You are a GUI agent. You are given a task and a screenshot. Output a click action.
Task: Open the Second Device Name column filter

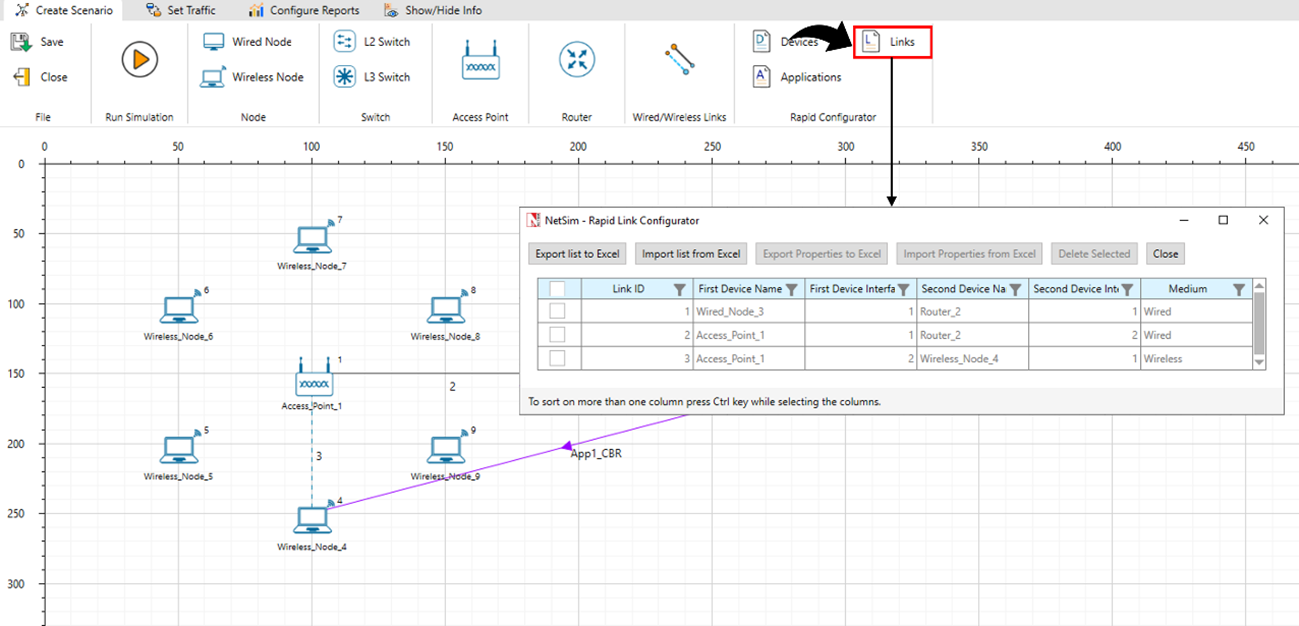1015,289
